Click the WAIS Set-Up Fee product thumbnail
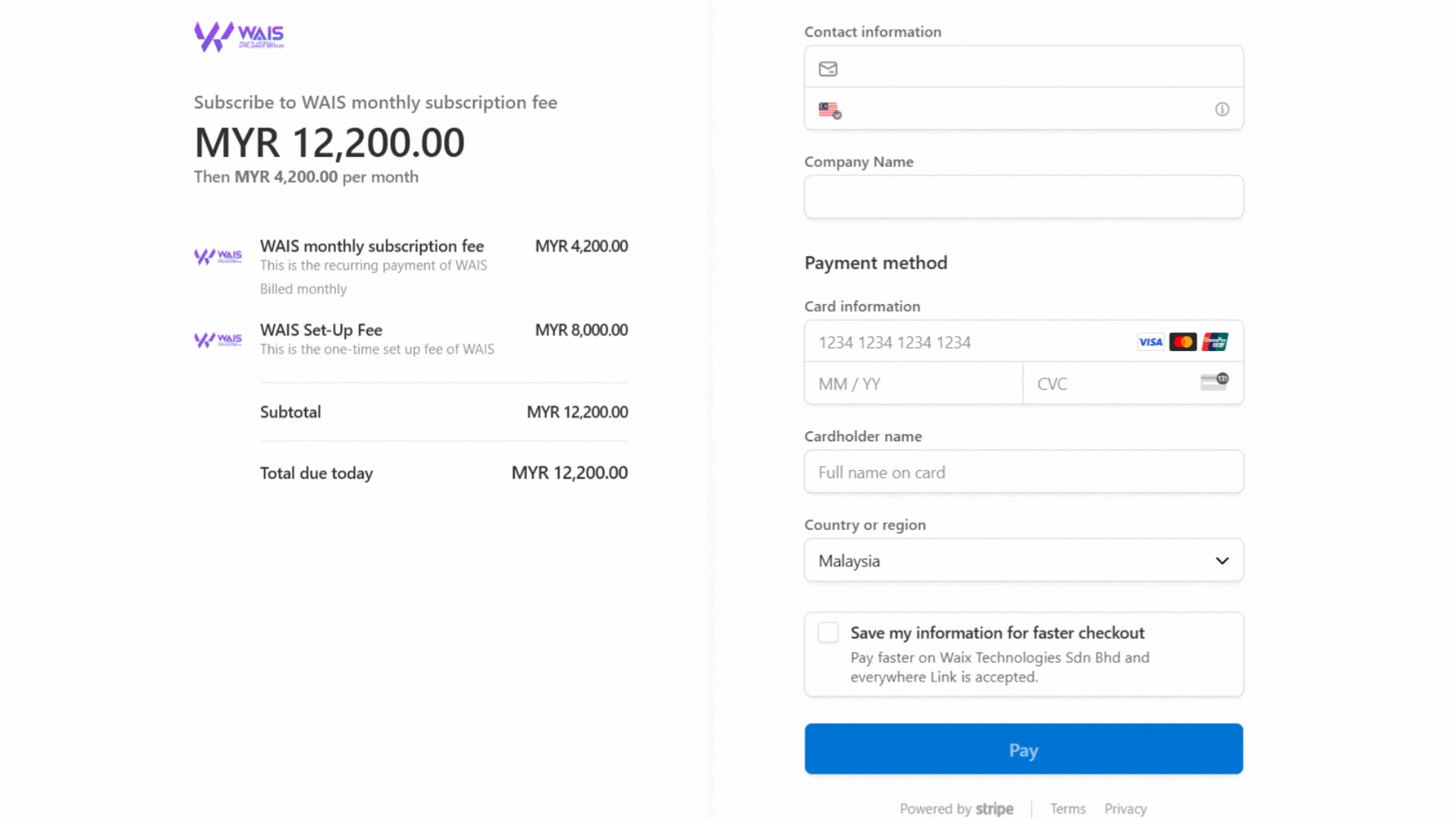Screen dimensions: 1456x819 218,340
